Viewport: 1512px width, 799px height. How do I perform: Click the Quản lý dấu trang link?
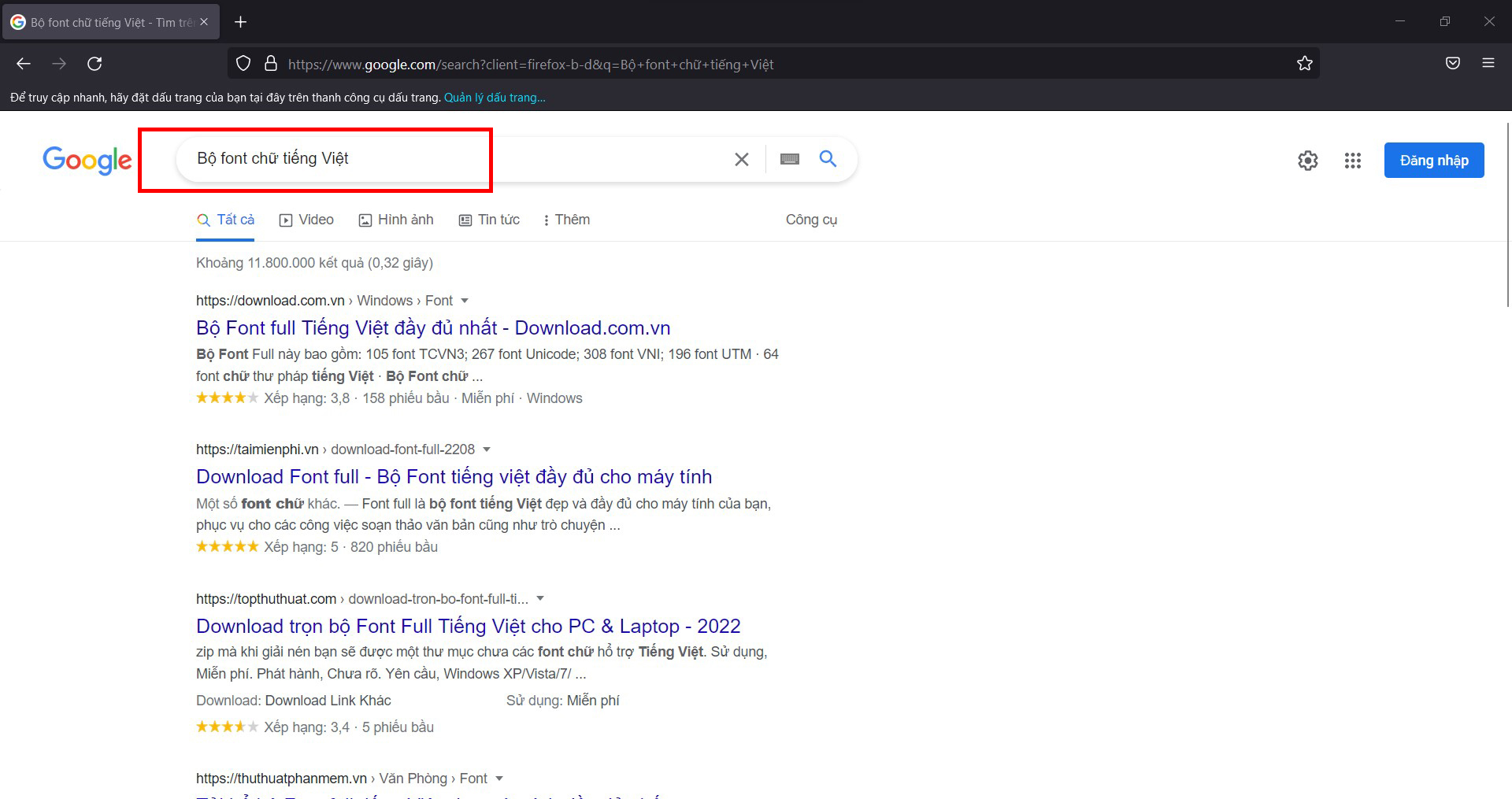click(495, 98)
